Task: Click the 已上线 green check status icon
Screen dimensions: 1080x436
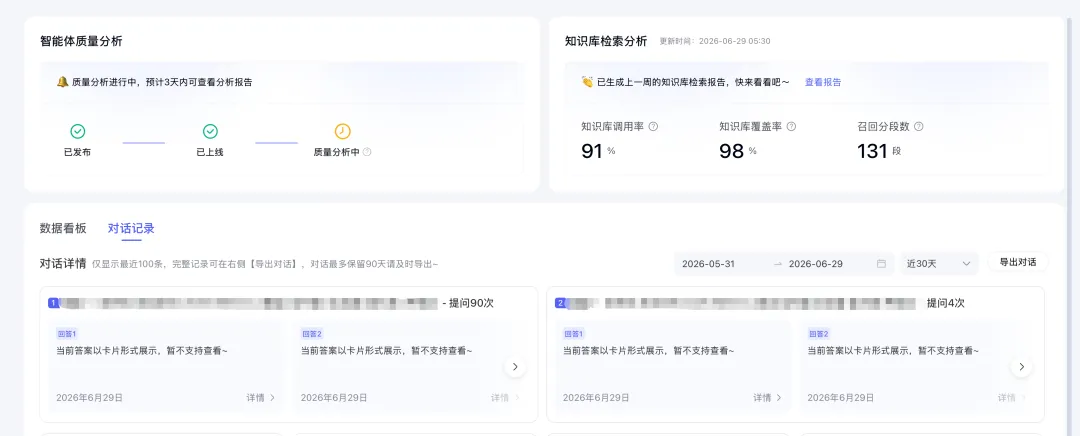Action: point(210,131)
